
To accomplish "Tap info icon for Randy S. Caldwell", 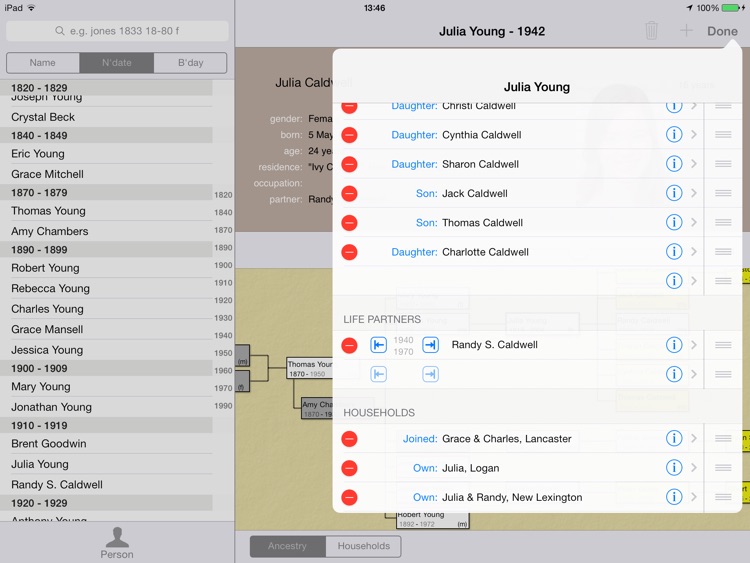I will point(673,345).
